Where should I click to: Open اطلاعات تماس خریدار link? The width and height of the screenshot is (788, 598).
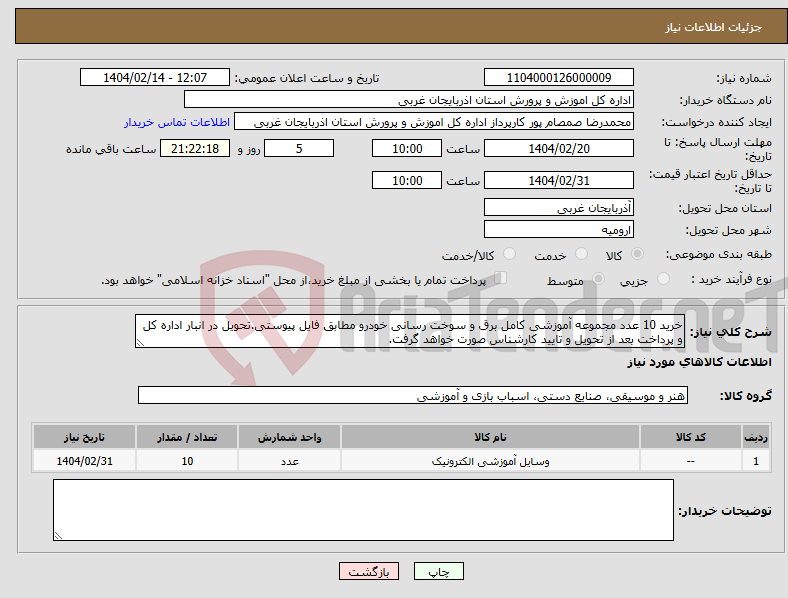click(x=177, y=122)
